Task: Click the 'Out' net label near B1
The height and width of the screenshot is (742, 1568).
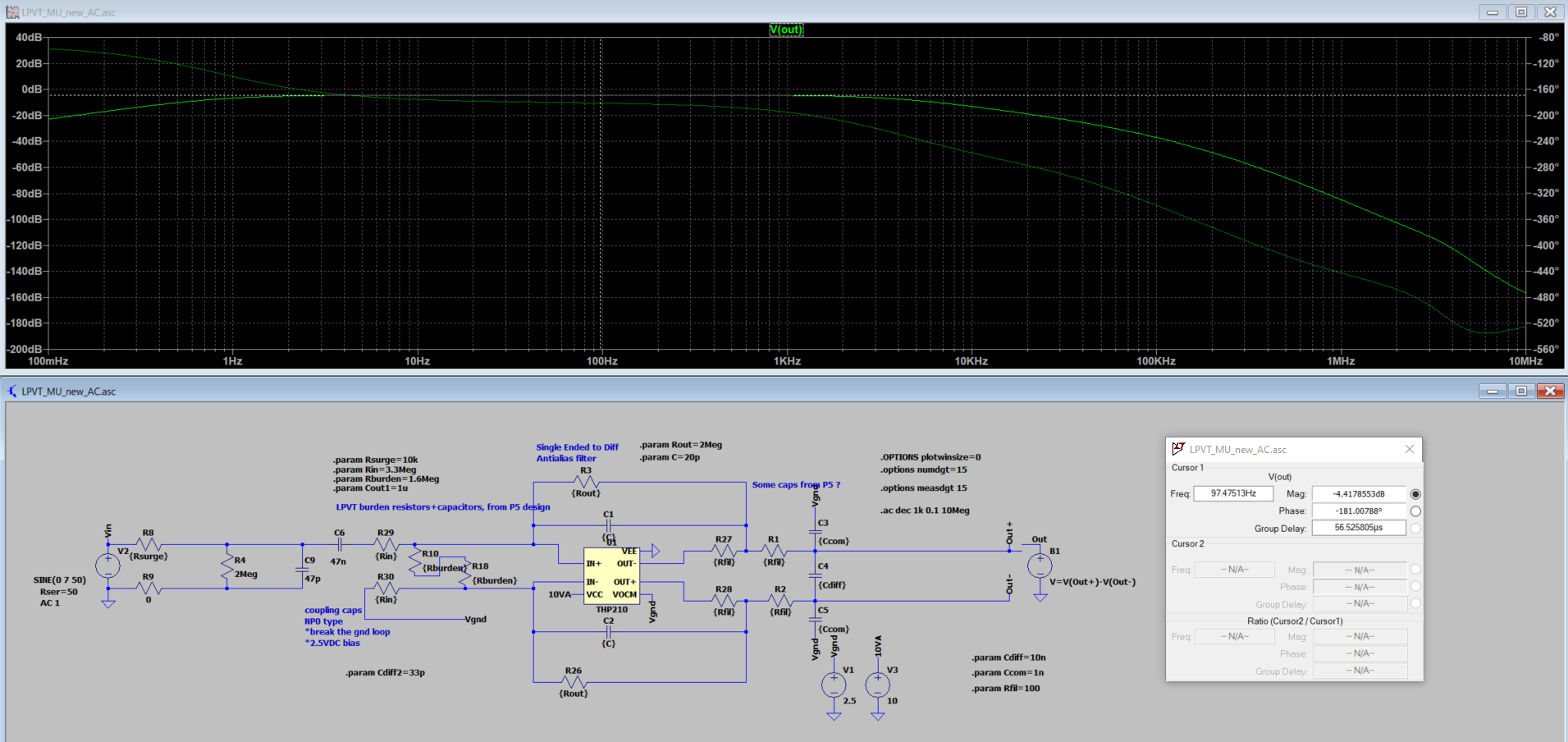Action: 1040,539
